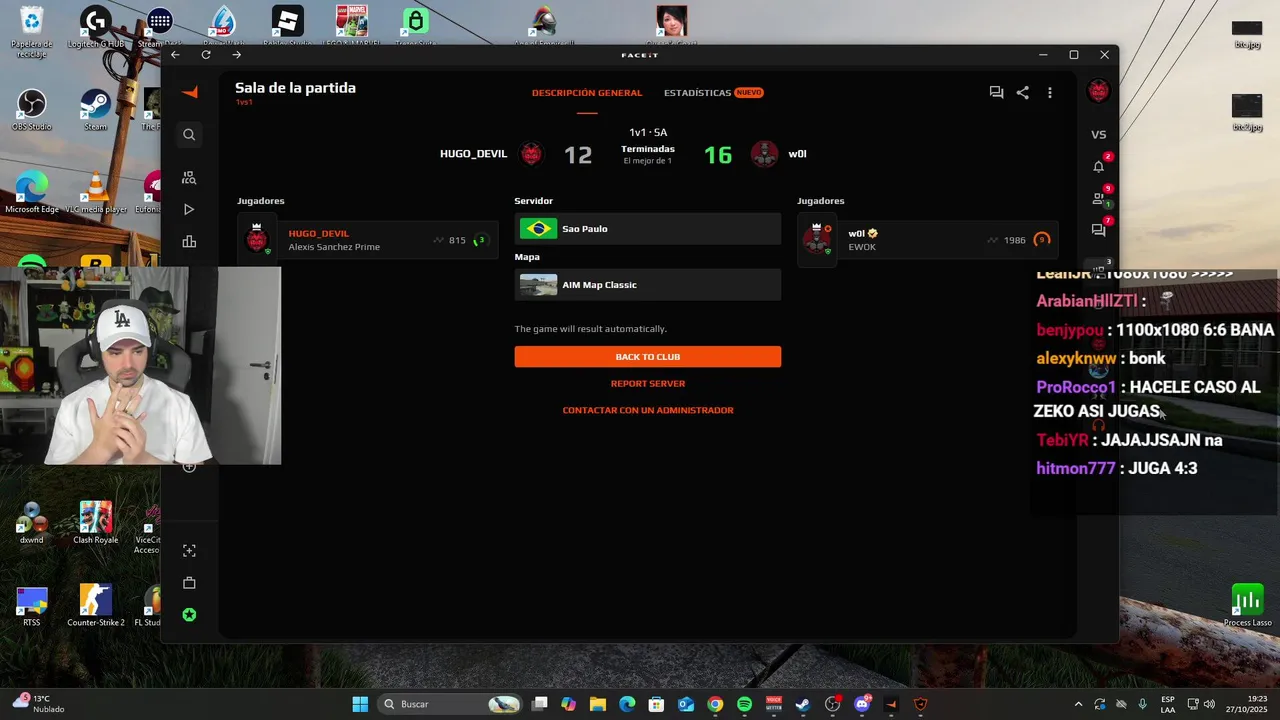Open Clash Royale desktop shortcut
Image resolution: width=1280 pixels, height=720 pixels.
96,523
